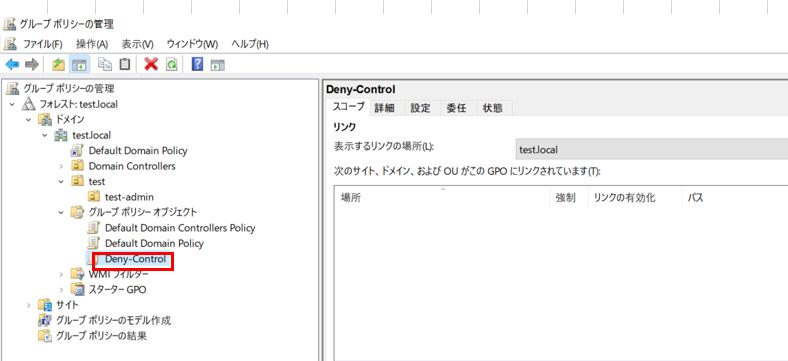The image size is (788, 361).
Task: Click the Default Domain Controllers Policy scroll icon
Action: point(93,228)
